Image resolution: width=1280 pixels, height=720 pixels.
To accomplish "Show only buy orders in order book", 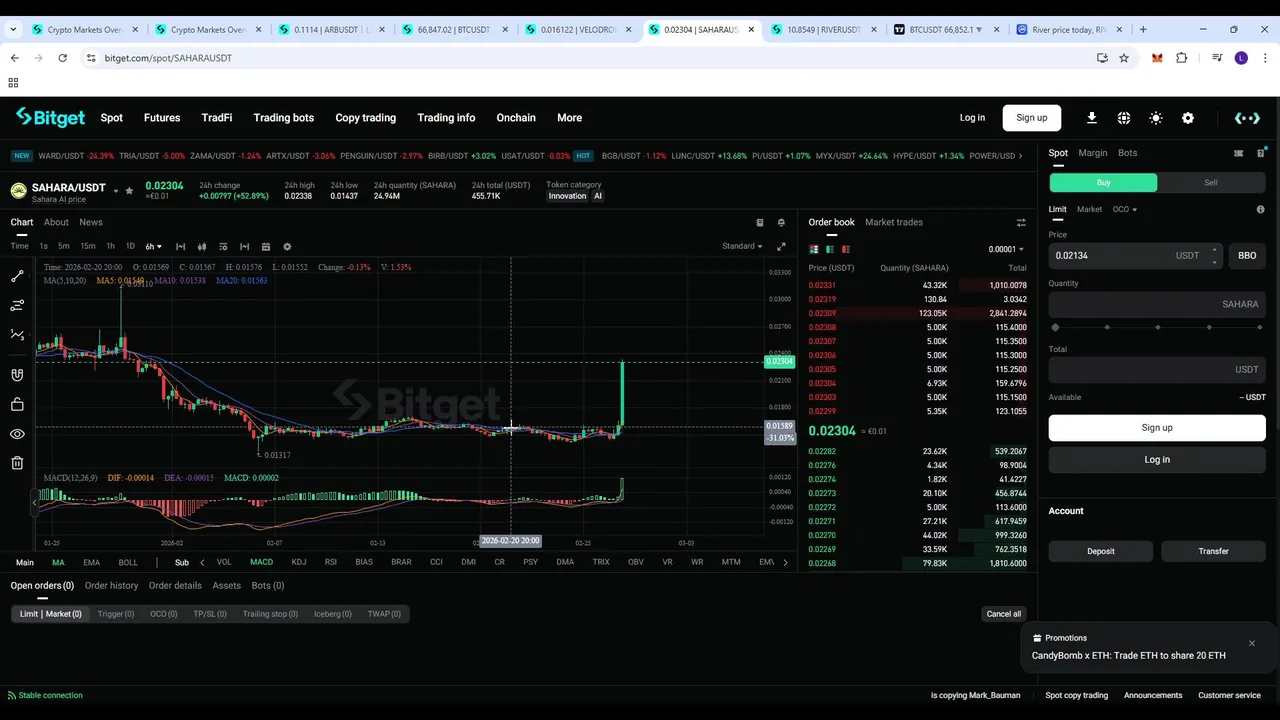I will [x=830, y=249].
